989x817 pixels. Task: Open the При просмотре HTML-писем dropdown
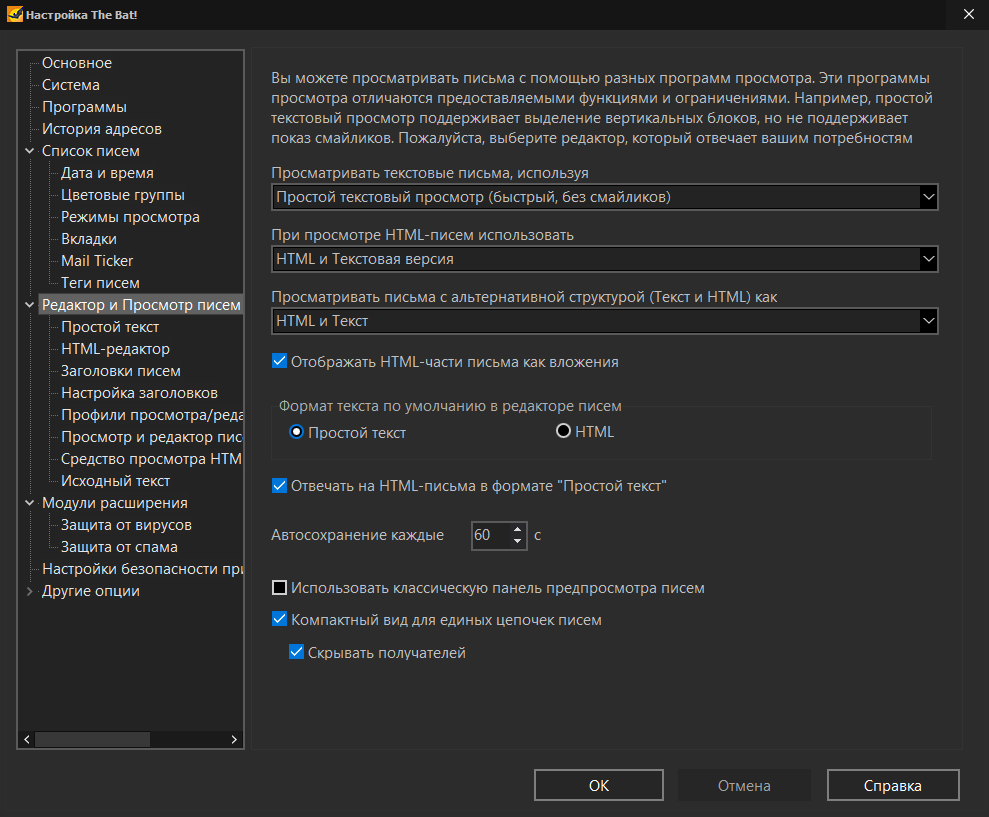pyautogui.click(x=928, y=260)
